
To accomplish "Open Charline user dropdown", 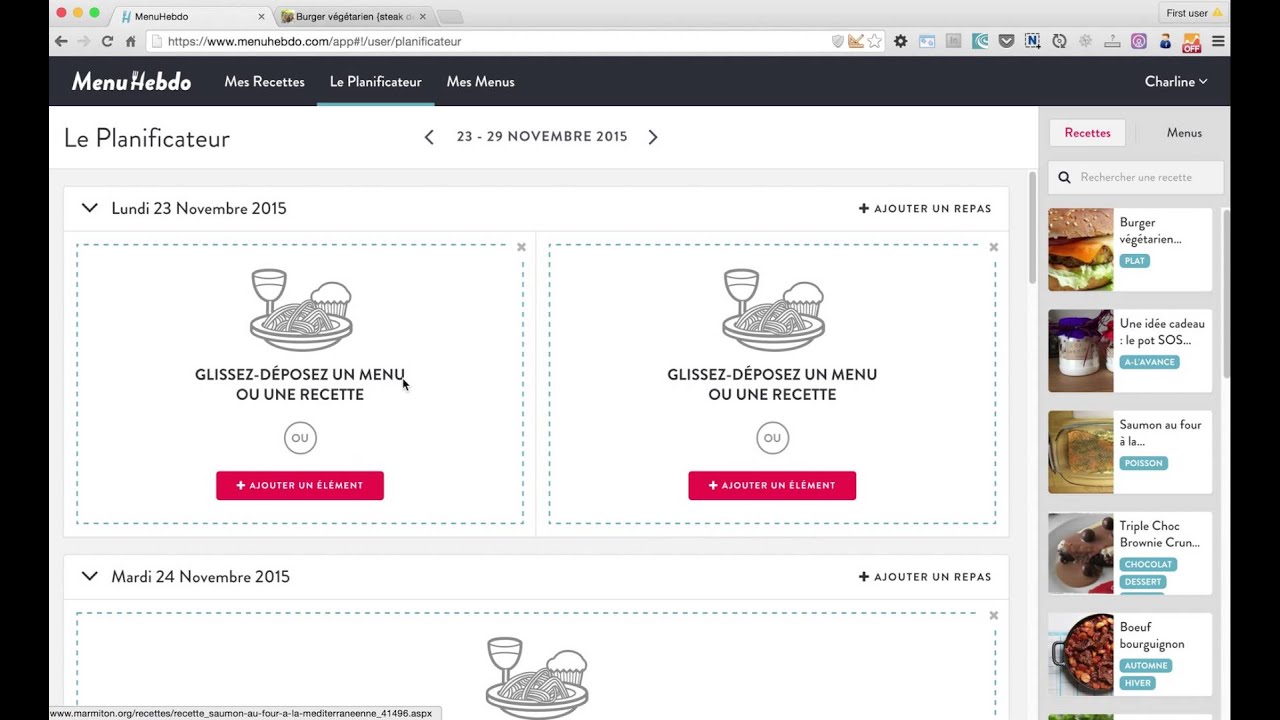I will pos(1176,82).
